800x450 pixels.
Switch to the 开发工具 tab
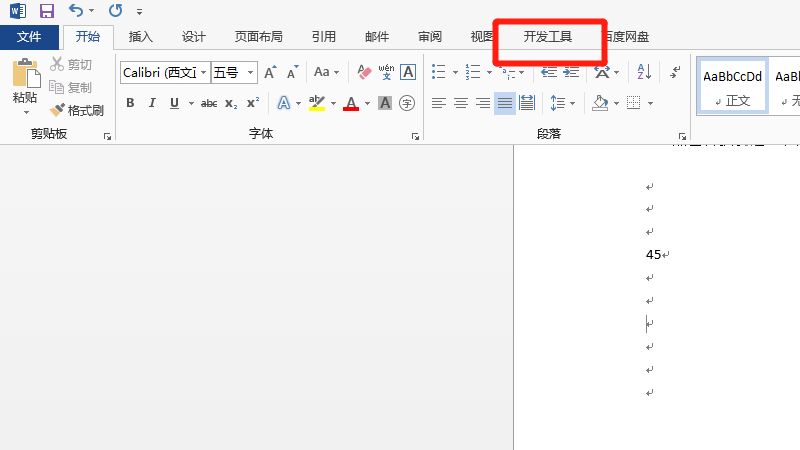tap(548, 37)
